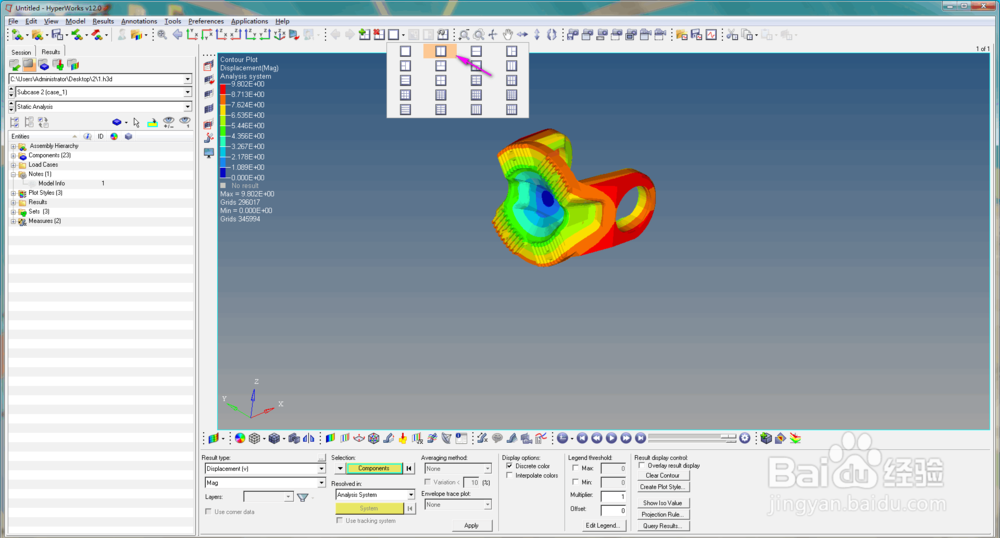The height and width of the screenshot is (538, 1000).
Task: Click the Apply button
Action: 471,526
